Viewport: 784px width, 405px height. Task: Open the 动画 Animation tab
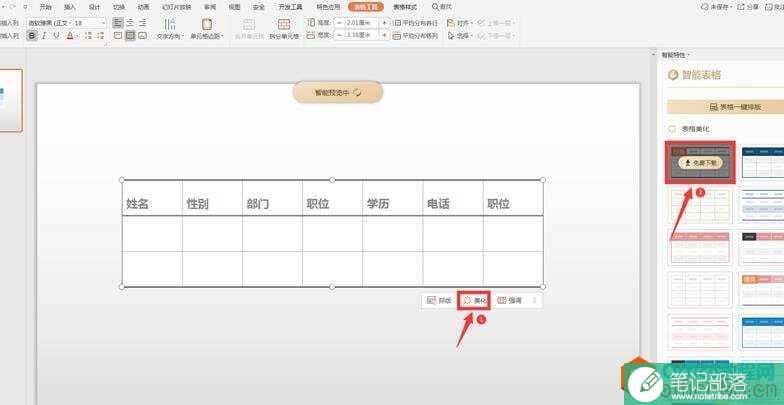144,7
